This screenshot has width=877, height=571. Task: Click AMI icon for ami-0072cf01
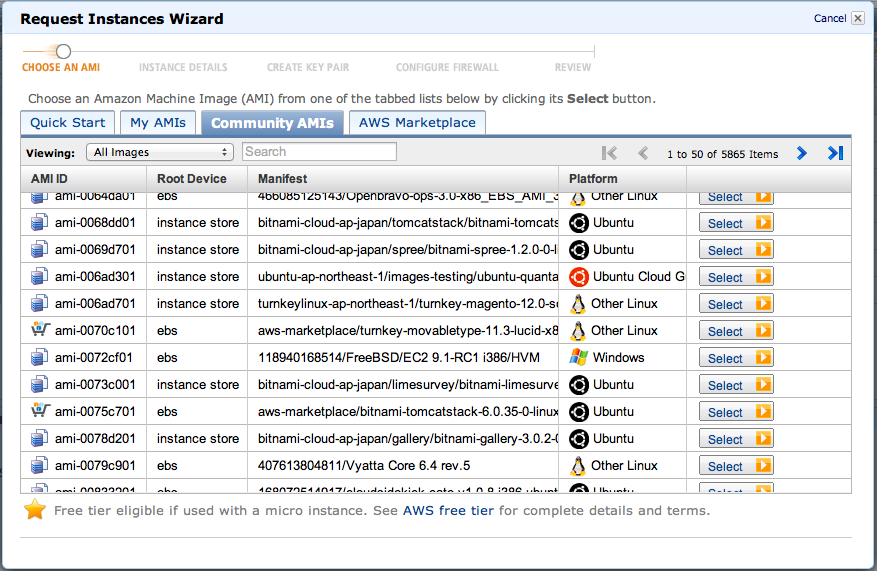[x=39, y=357]
